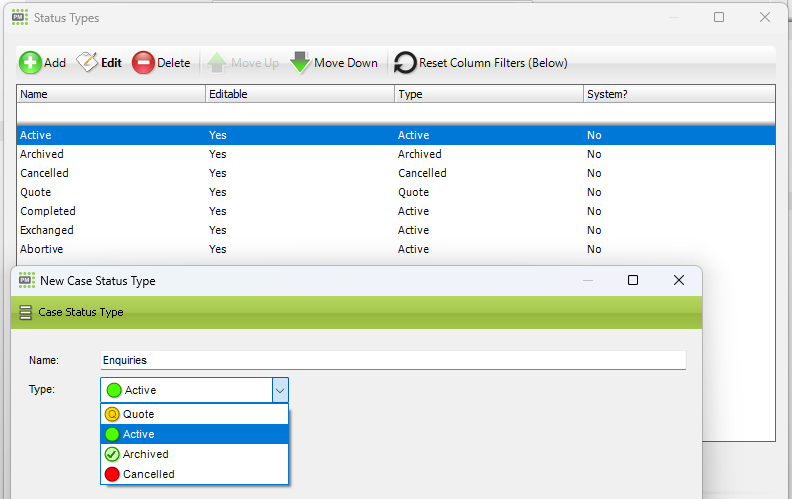Click the Reset Column Filters icon
The height and width of the screenshot is (499, 792).
[x=405, y=63]
